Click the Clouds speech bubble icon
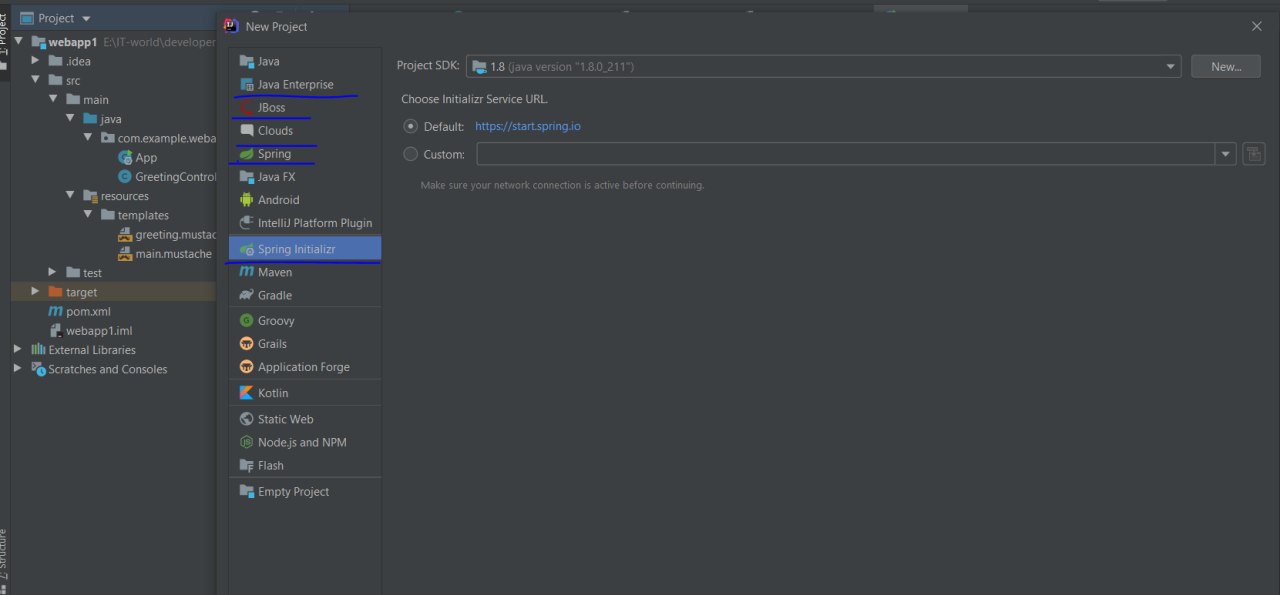This screenshot has height=595, width=1280. tap(246, 130)
